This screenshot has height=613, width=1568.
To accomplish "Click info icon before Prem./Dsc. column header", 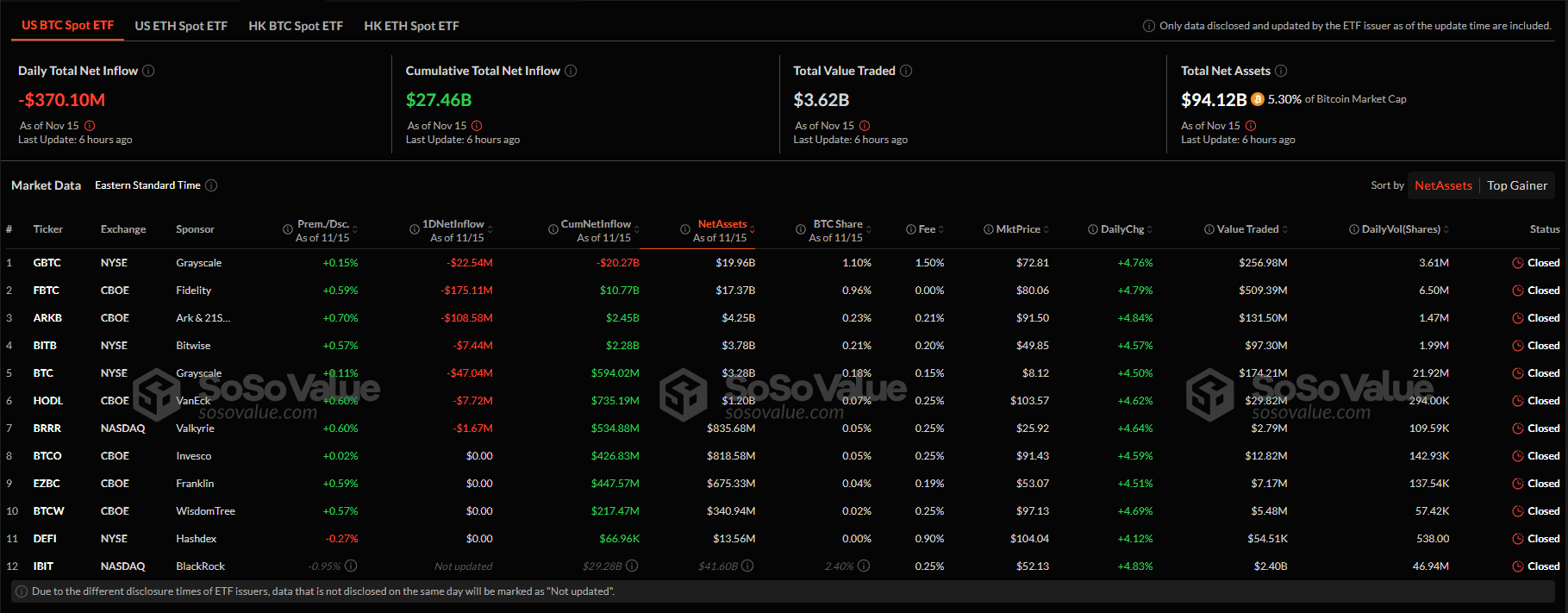I will point(288,229).
